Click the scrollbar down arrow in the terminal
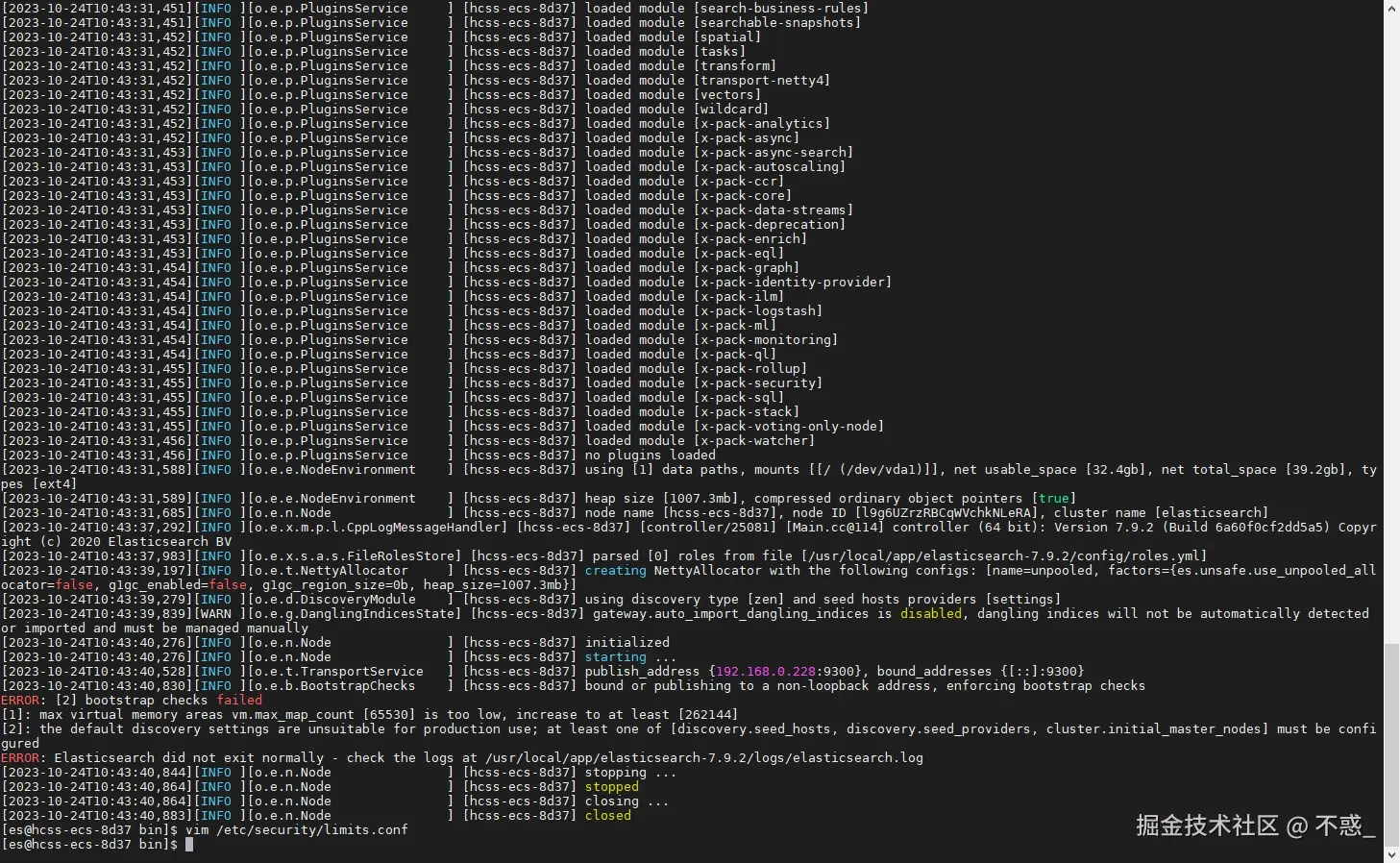Viewport: 1400px width, 863px height. pyautogui.click(x=1391, y=853)
